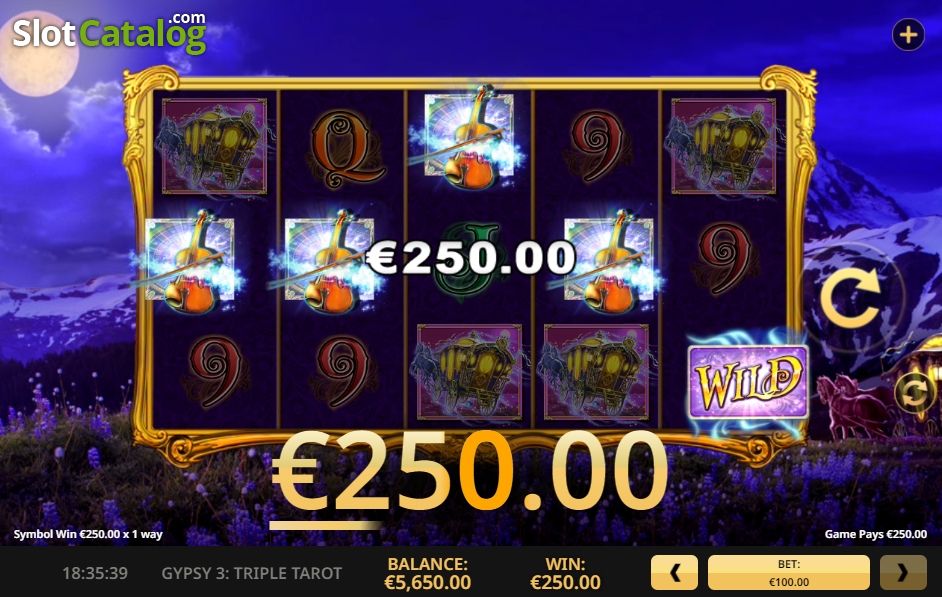Click the carriage symbol at top-left reel
The width and height of the screenshot is (942, 597).
click(214, 146)
